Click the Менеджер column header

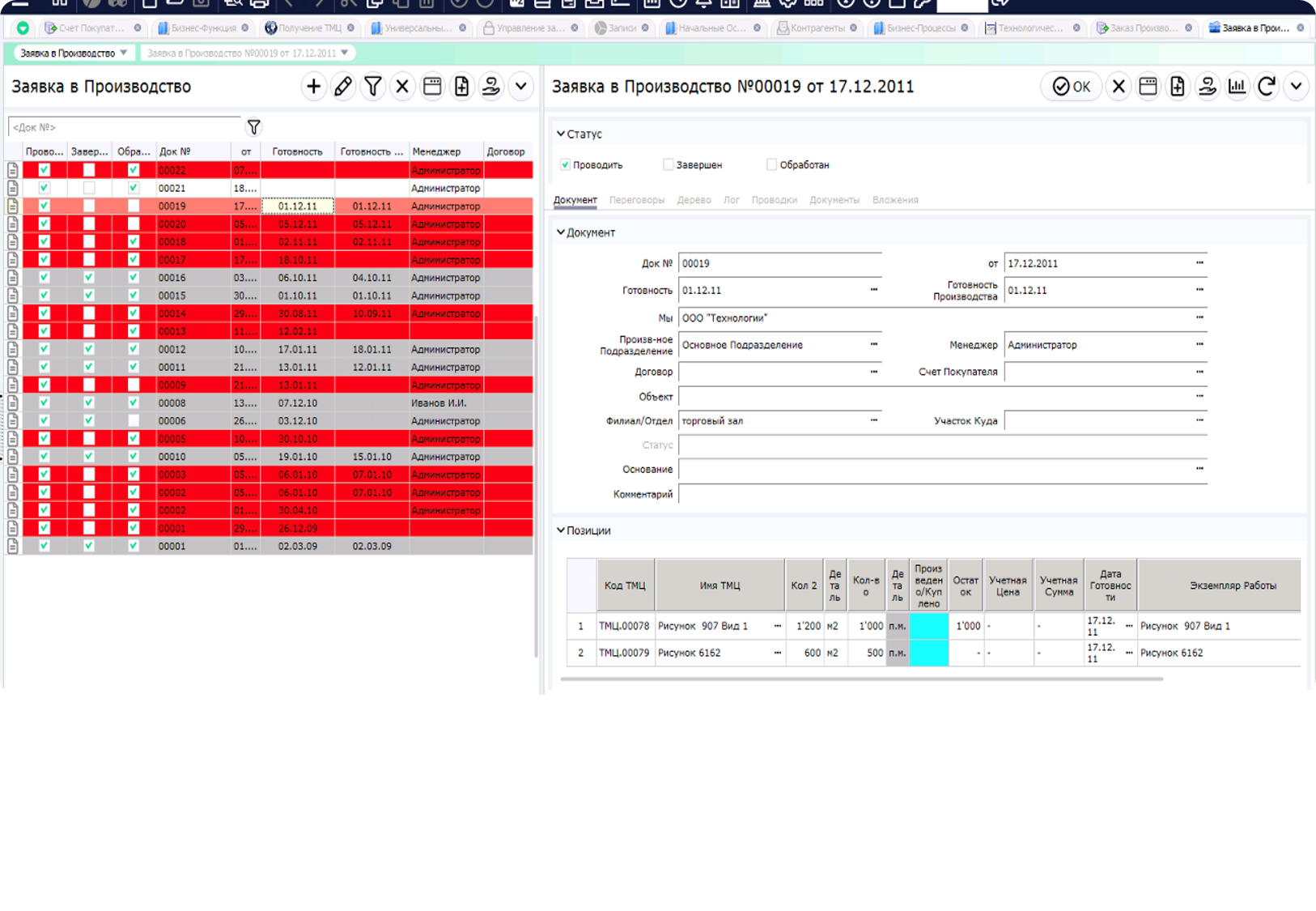pyautogui.click(x=436, y=151)
